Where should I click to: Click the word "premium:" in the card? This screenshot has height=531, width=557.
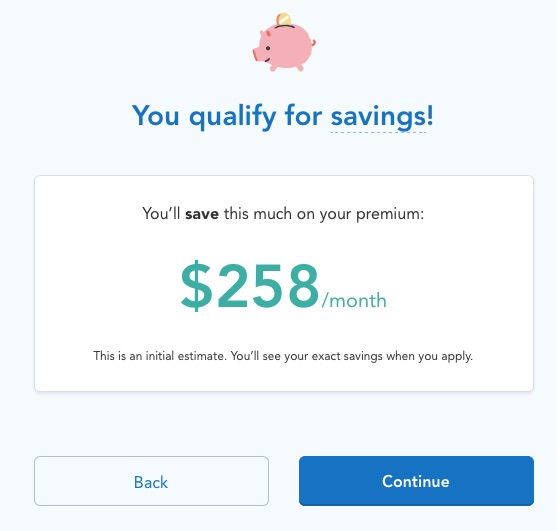(390, 215)
